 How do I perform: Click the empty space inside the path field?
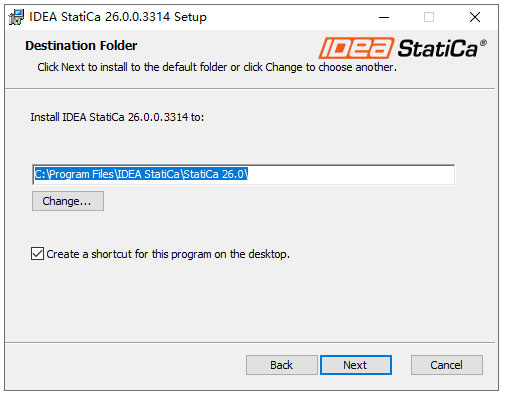click(x=351, y=174)
